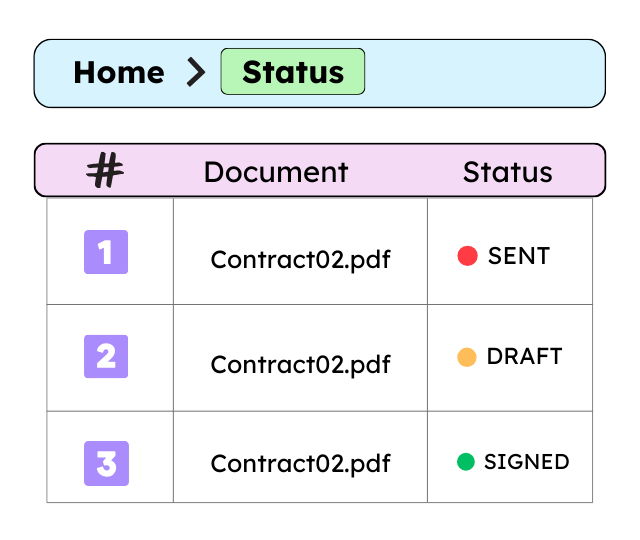Image resolution: width=640 pixels, height=540 pixels.
Task: Click the green dot beside SIGNED
Action: tap(466, 462)
